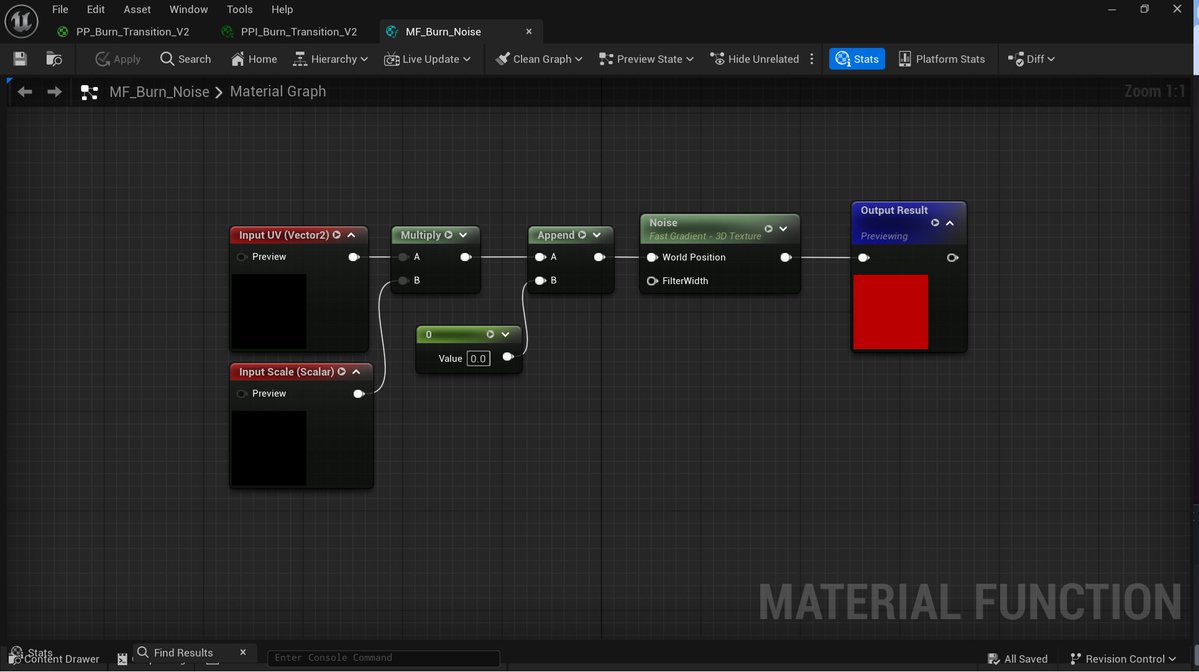The width and height of the screenshot is (1199, 672).
Task: Click Append node preview toggle icon
Action: (583, 235)
